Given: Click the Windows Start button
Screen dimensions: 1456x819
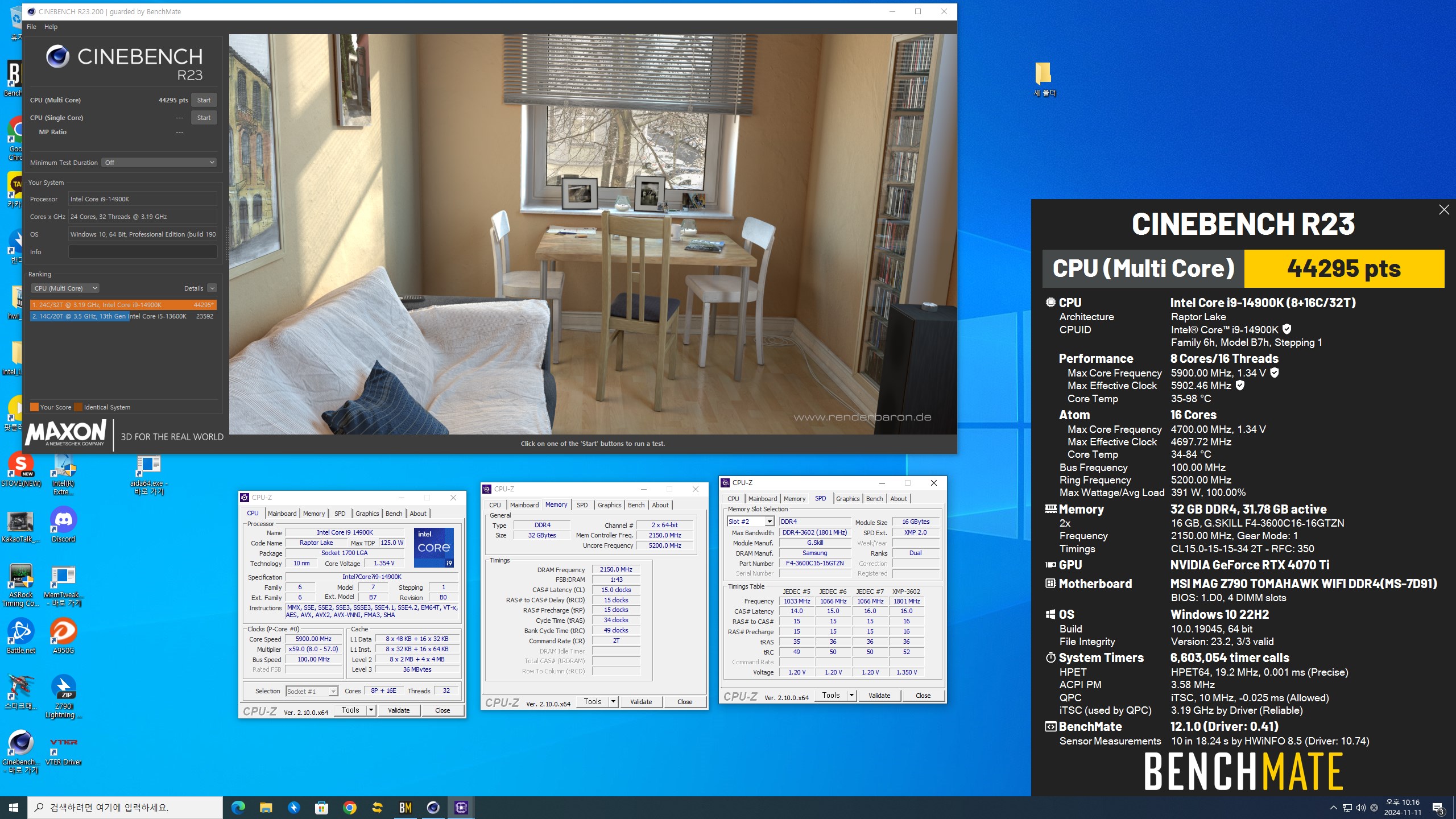Looking at the screenshot, I should (x=14, y=808).
